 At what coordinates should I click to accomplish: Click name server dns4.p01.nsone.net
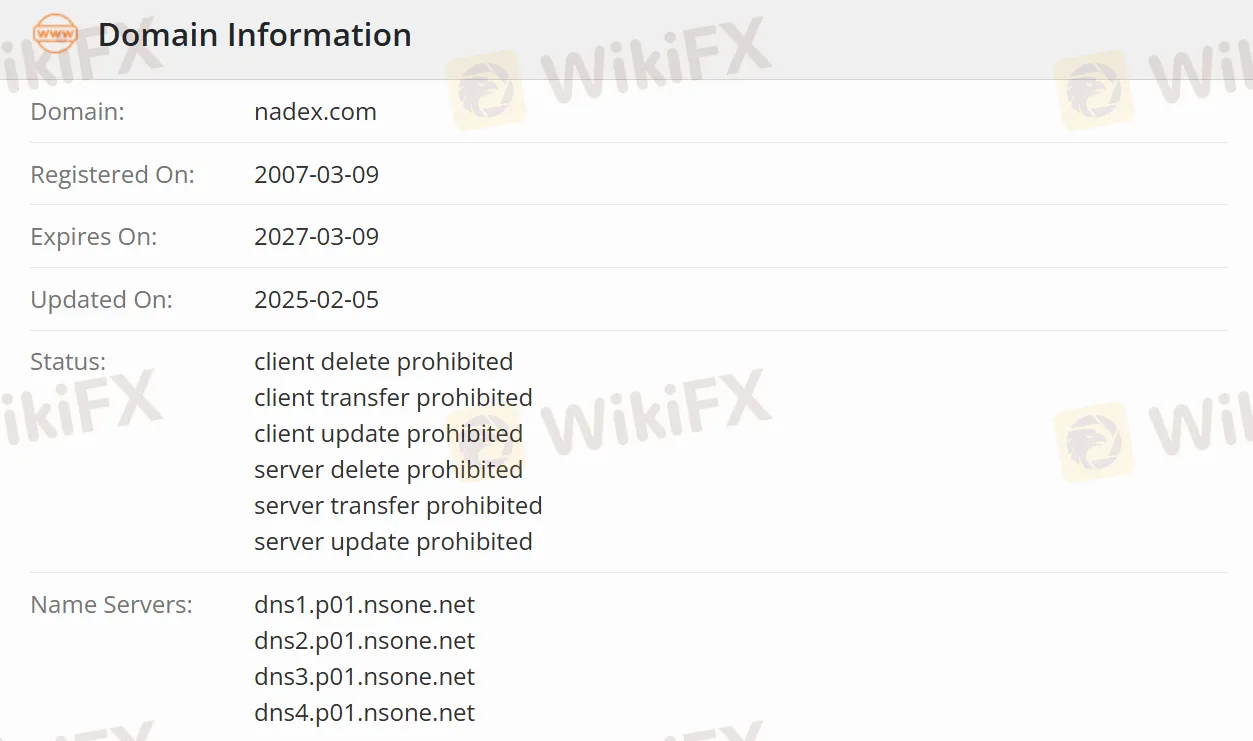[364, 713]
